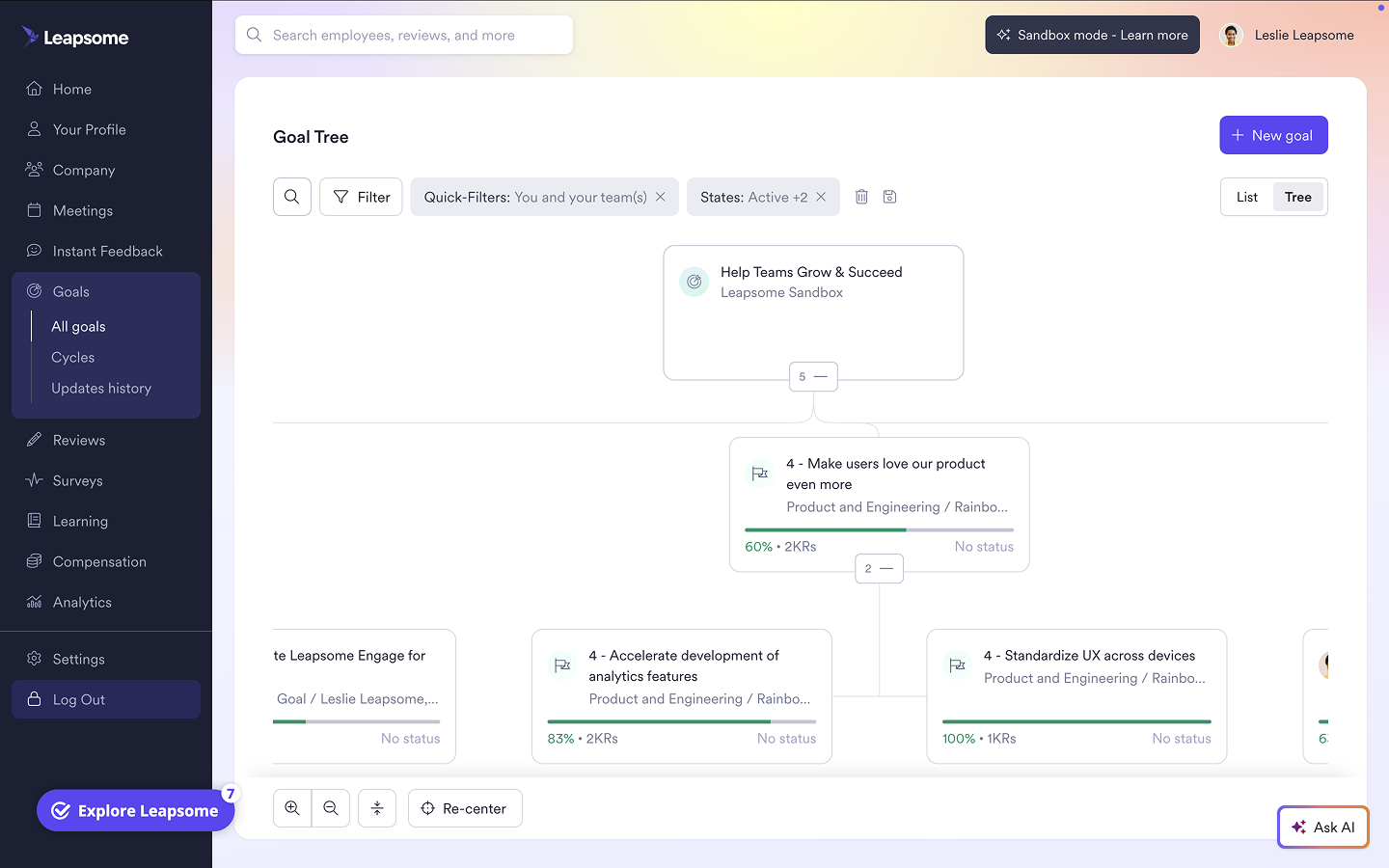This screenshot has height=868, width=1389.
Task: Zoom out of the goal tree
Action: click(x=331, y=808)
